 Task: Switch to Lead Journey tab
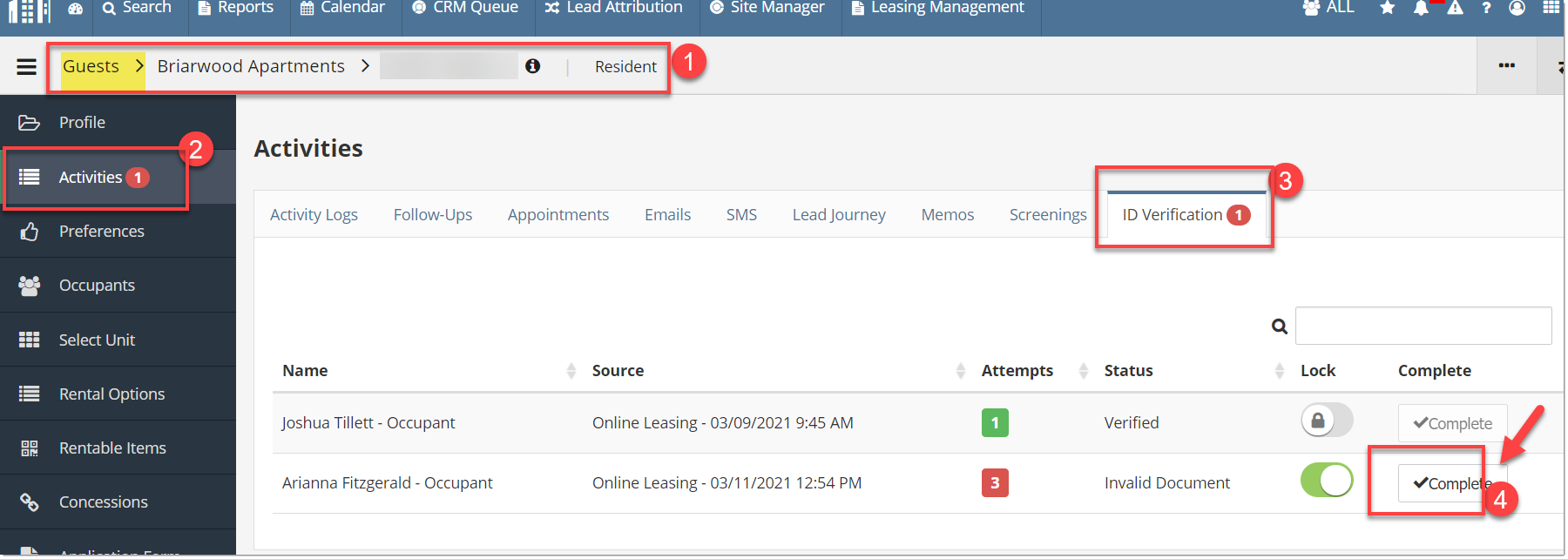pos(839,215)
